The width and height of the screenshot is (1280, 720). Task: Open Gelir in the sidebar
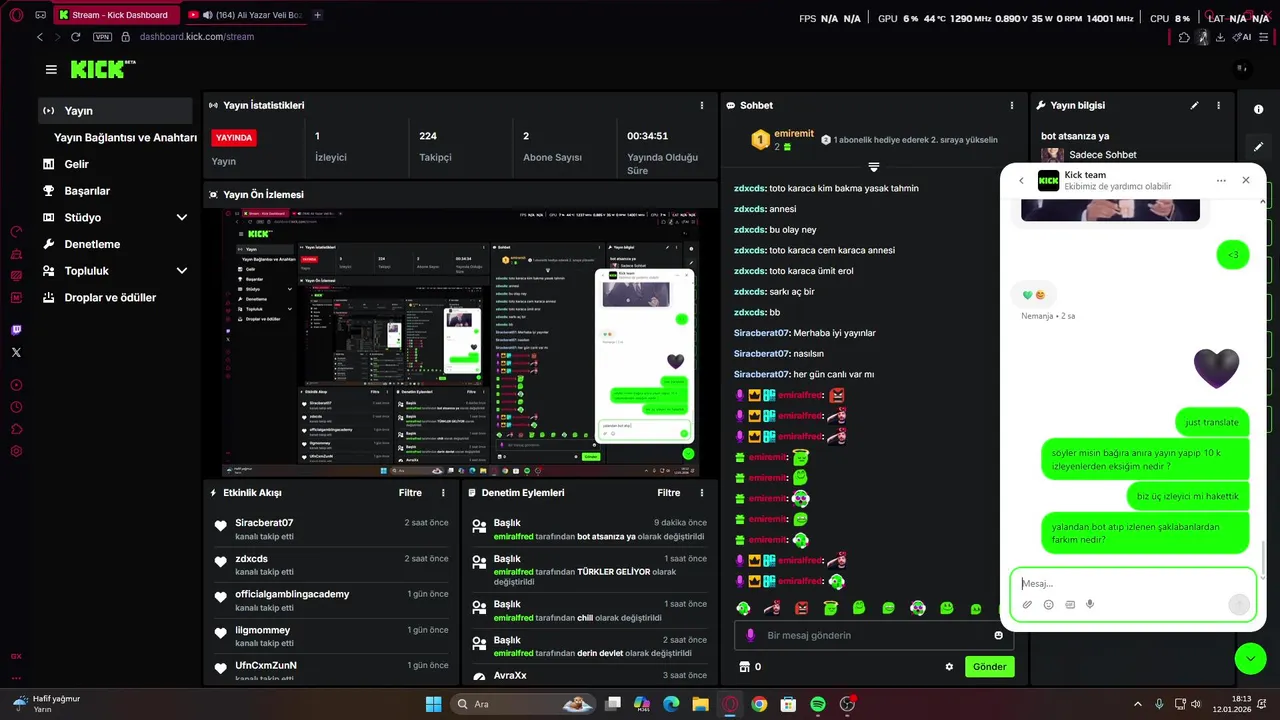[x=76, y=164]
